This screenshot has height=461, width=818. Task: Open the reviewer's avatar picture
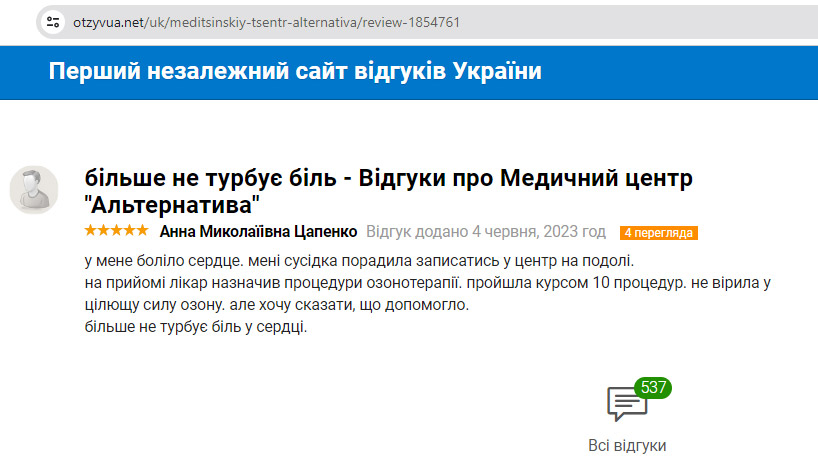click(x=34, y=188)
